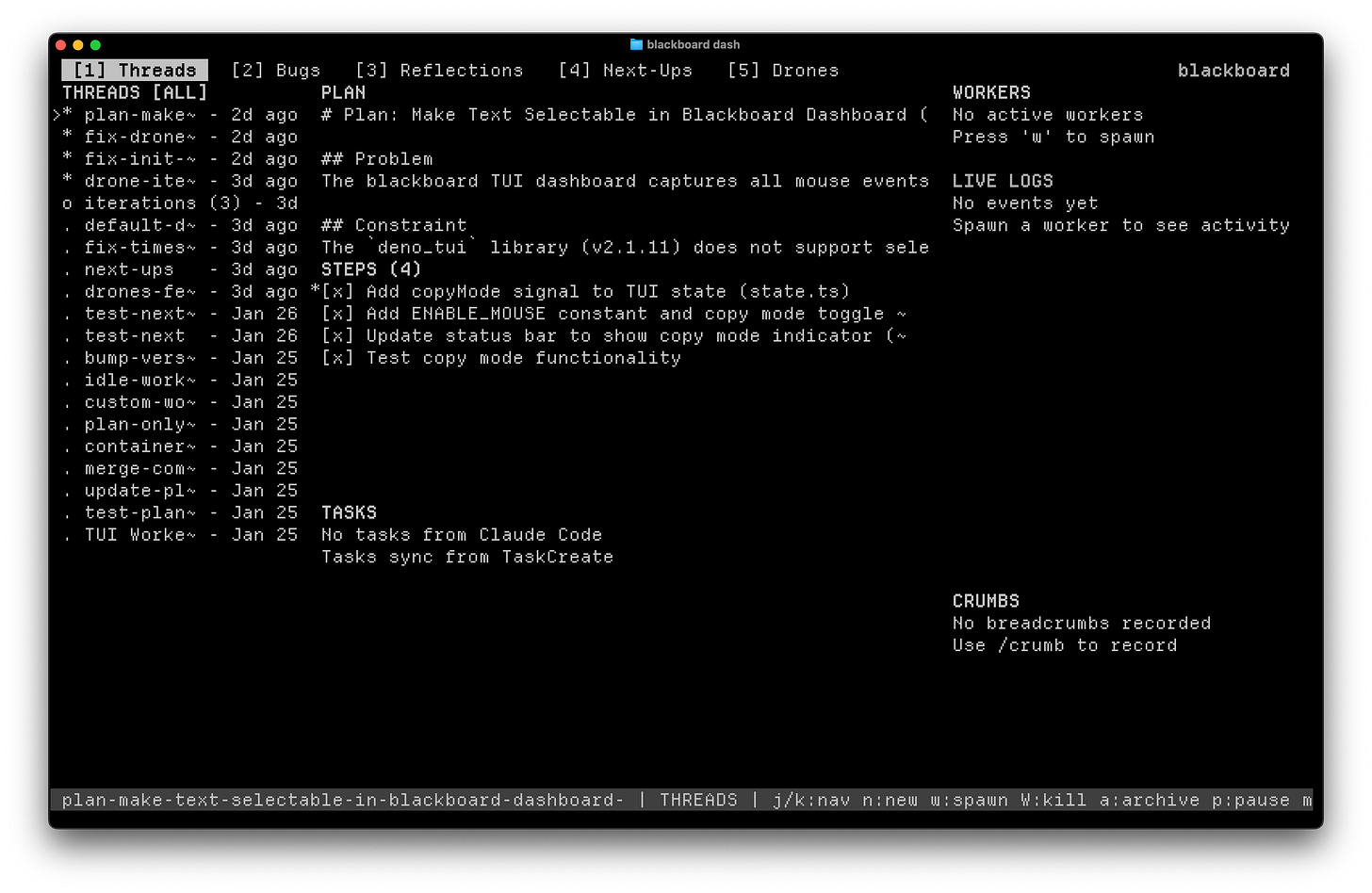Select the plan-only~ thread row

180,425
